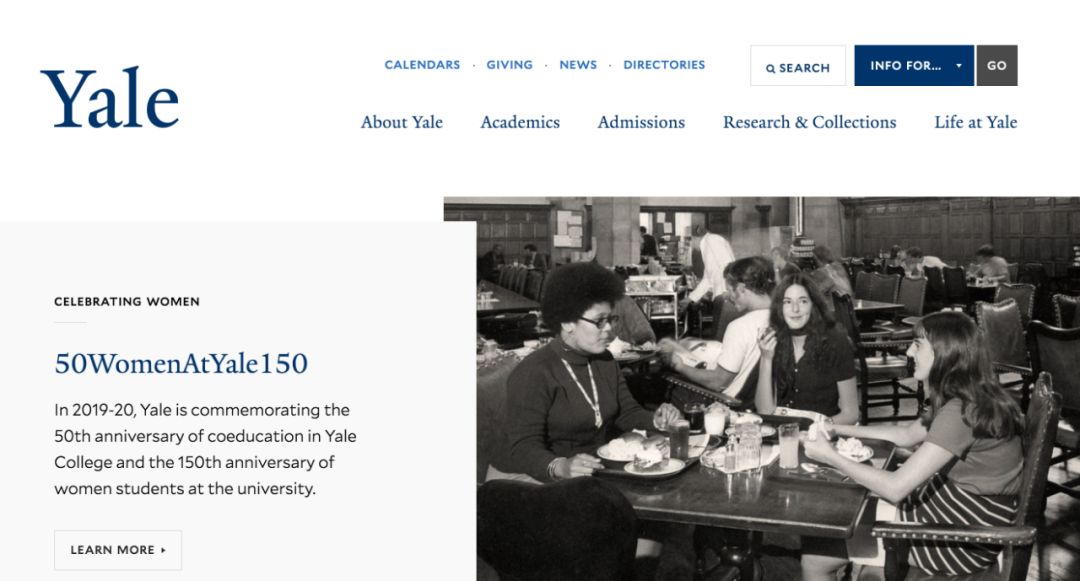The width and height of the screenshot is (1080, 581).
Task: Select Research & Collections in the navigation
Action: click(x=809, y=122)
